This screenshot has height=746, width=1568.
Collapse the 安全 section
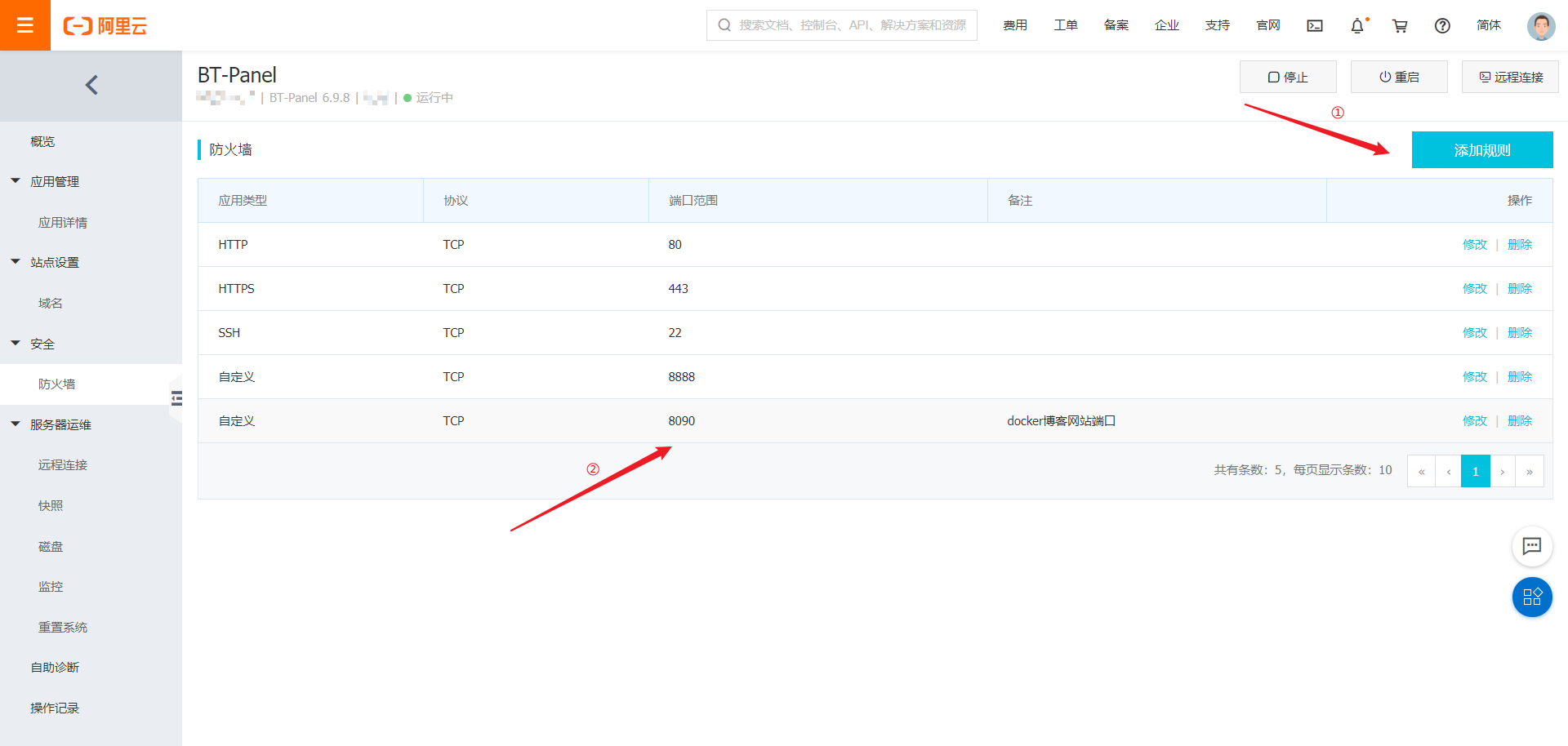(x=16, y=344)
